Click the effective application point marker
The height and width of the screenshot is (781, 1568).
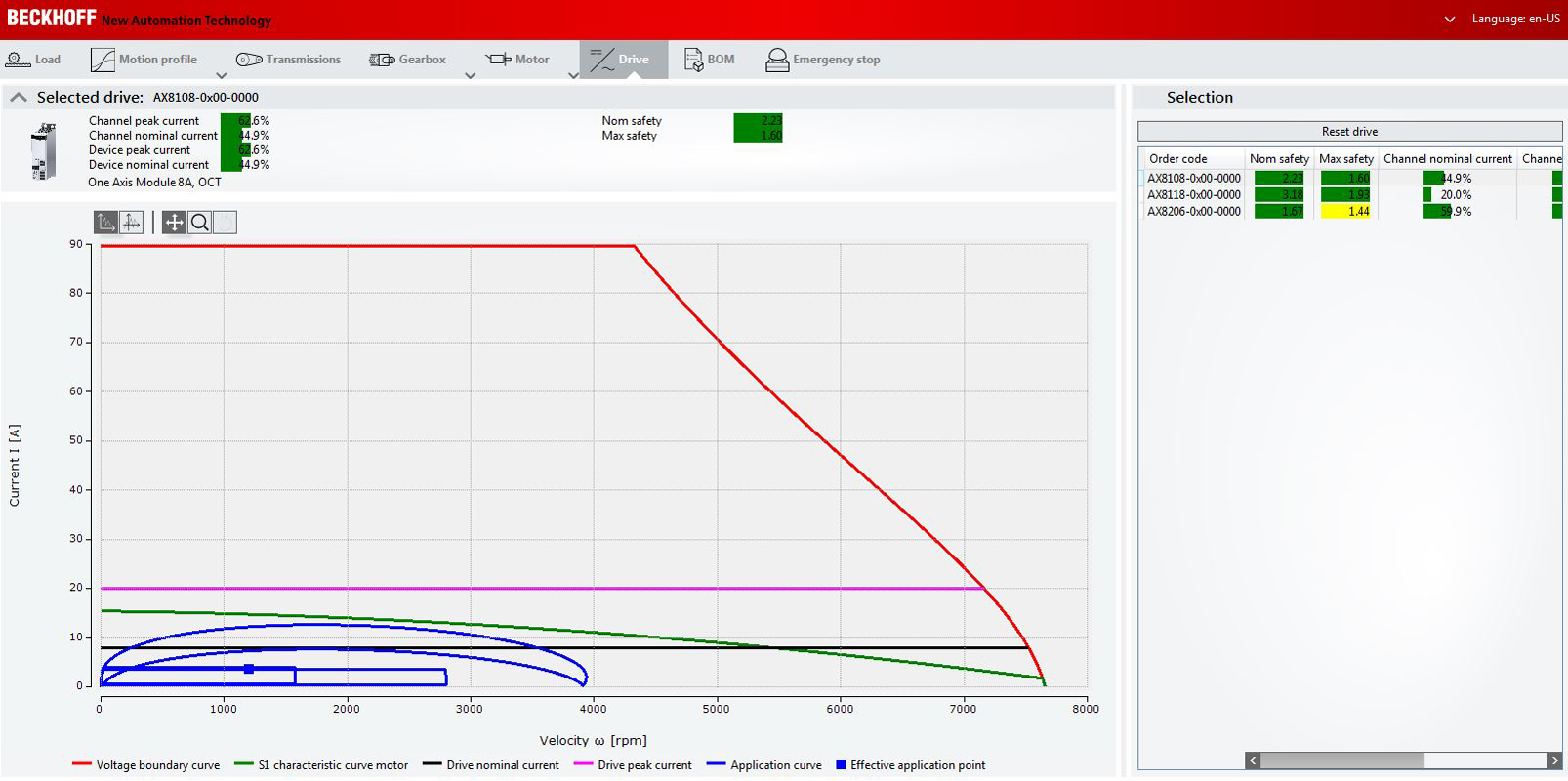249,669
